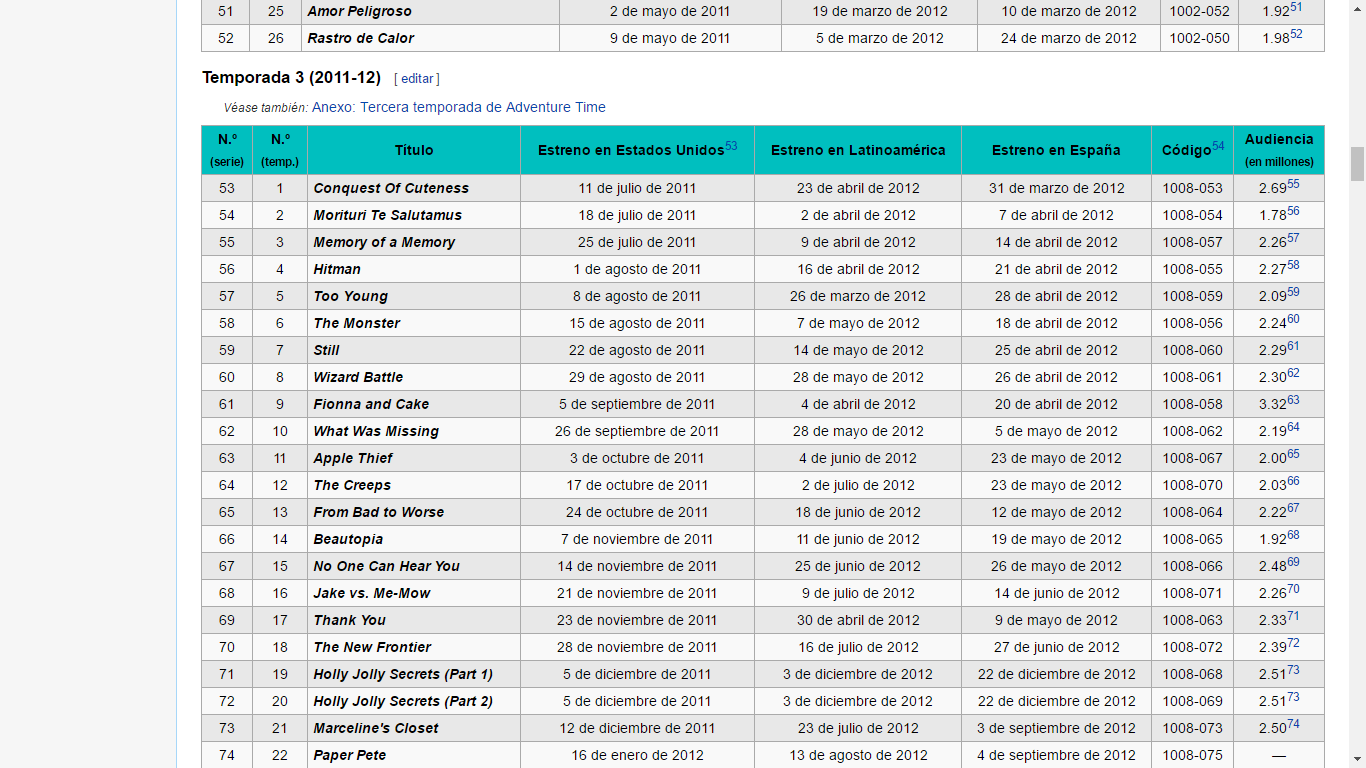Open 'Anexo: Tercera temporada de Adventure Time' link
The image size is (1366, 768).
coord(459,107)
